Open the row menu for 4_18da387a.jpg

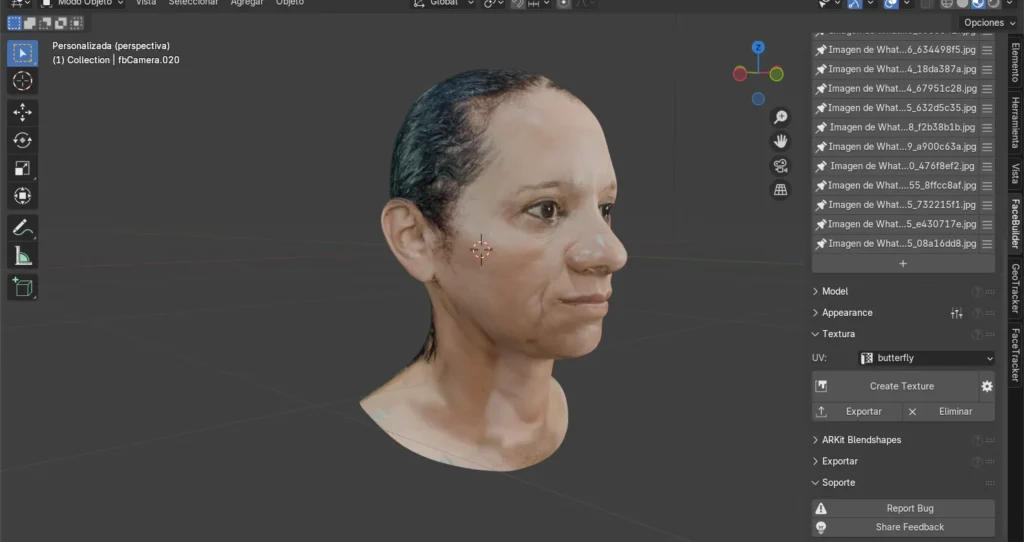point(987,69)
